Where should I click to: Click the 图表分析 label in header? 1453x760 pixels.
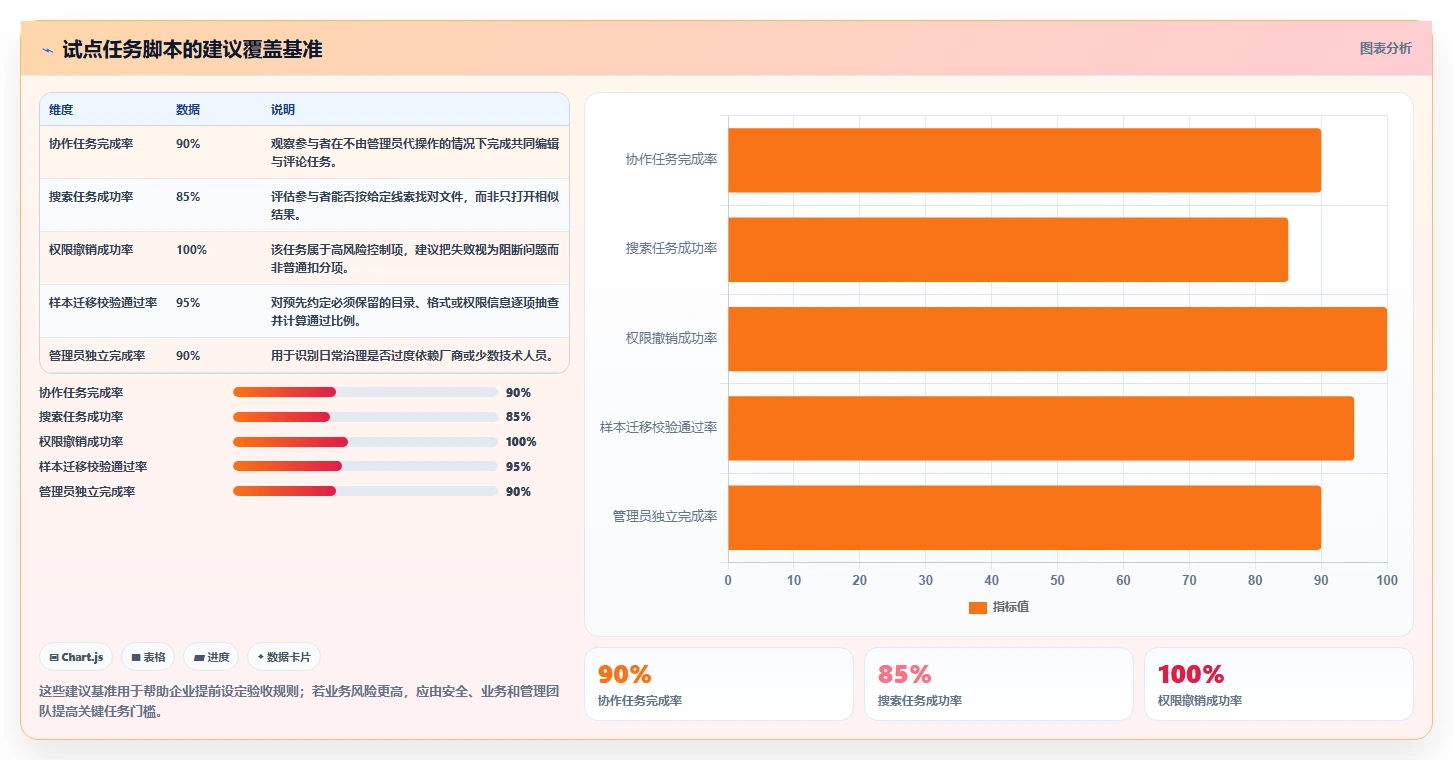tap(1385, 48)
